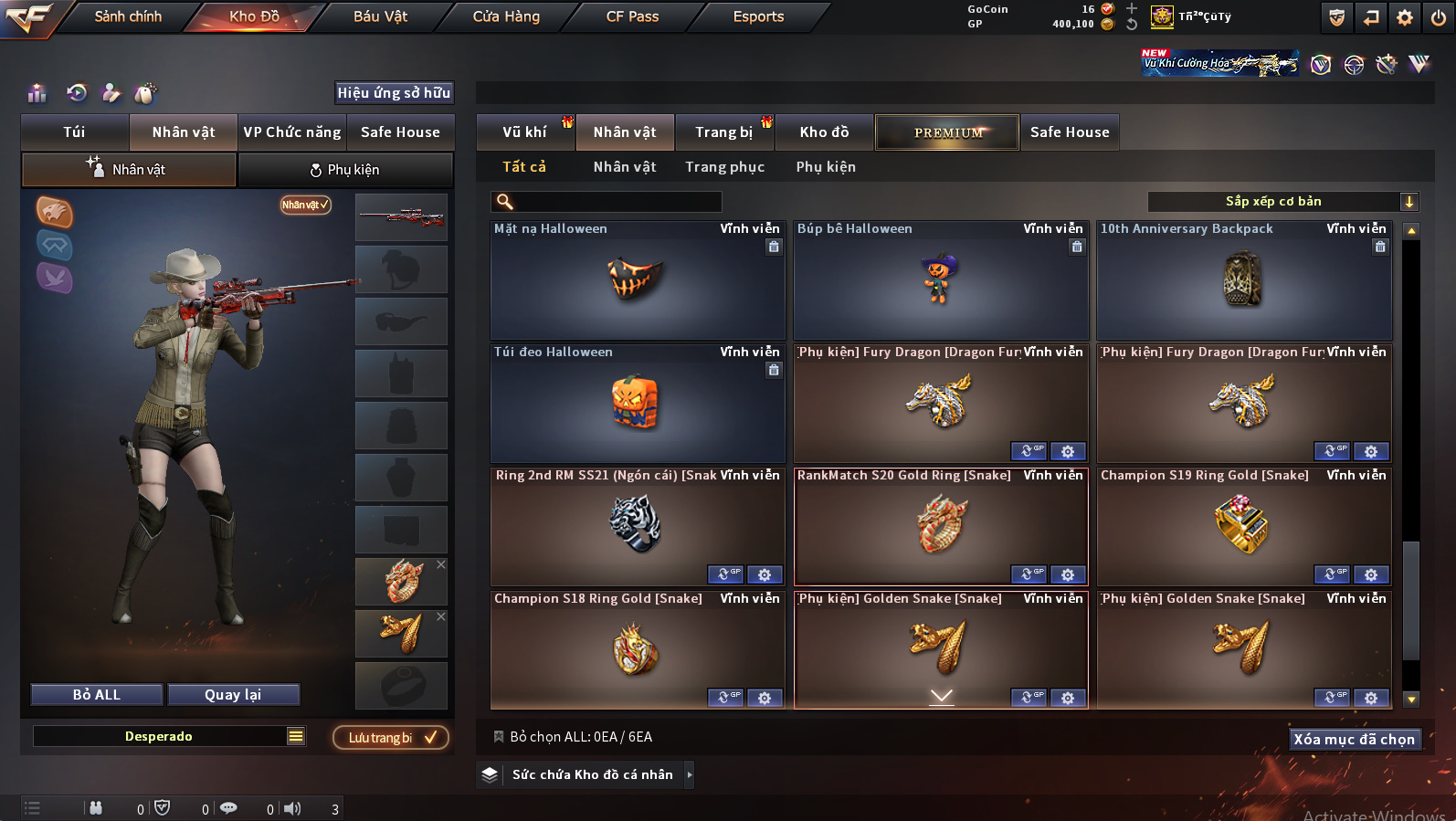Viewport: 1456px width, 821px height.
Task: Click the inventory list scrollbar thumb
Action: 1411,600
